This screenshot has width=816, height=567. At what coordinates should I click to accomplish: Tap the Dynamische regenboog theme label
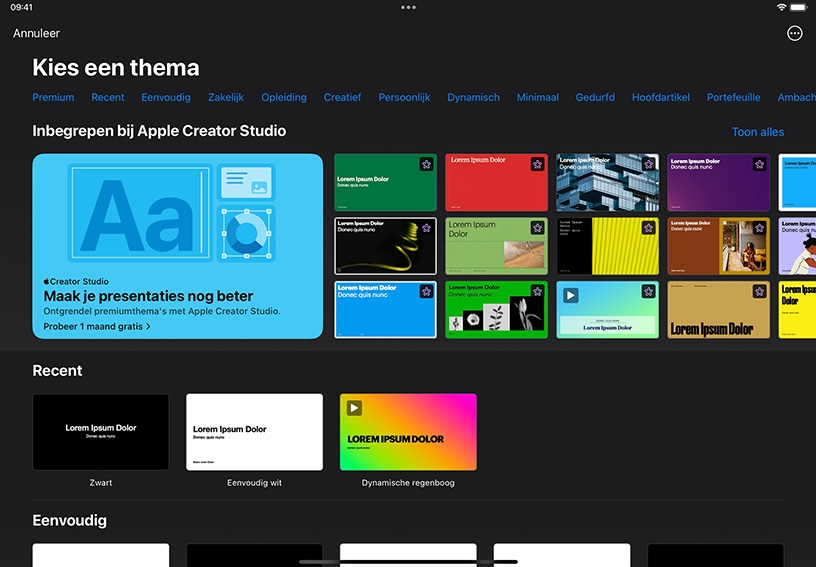click(x=408, y=483)
